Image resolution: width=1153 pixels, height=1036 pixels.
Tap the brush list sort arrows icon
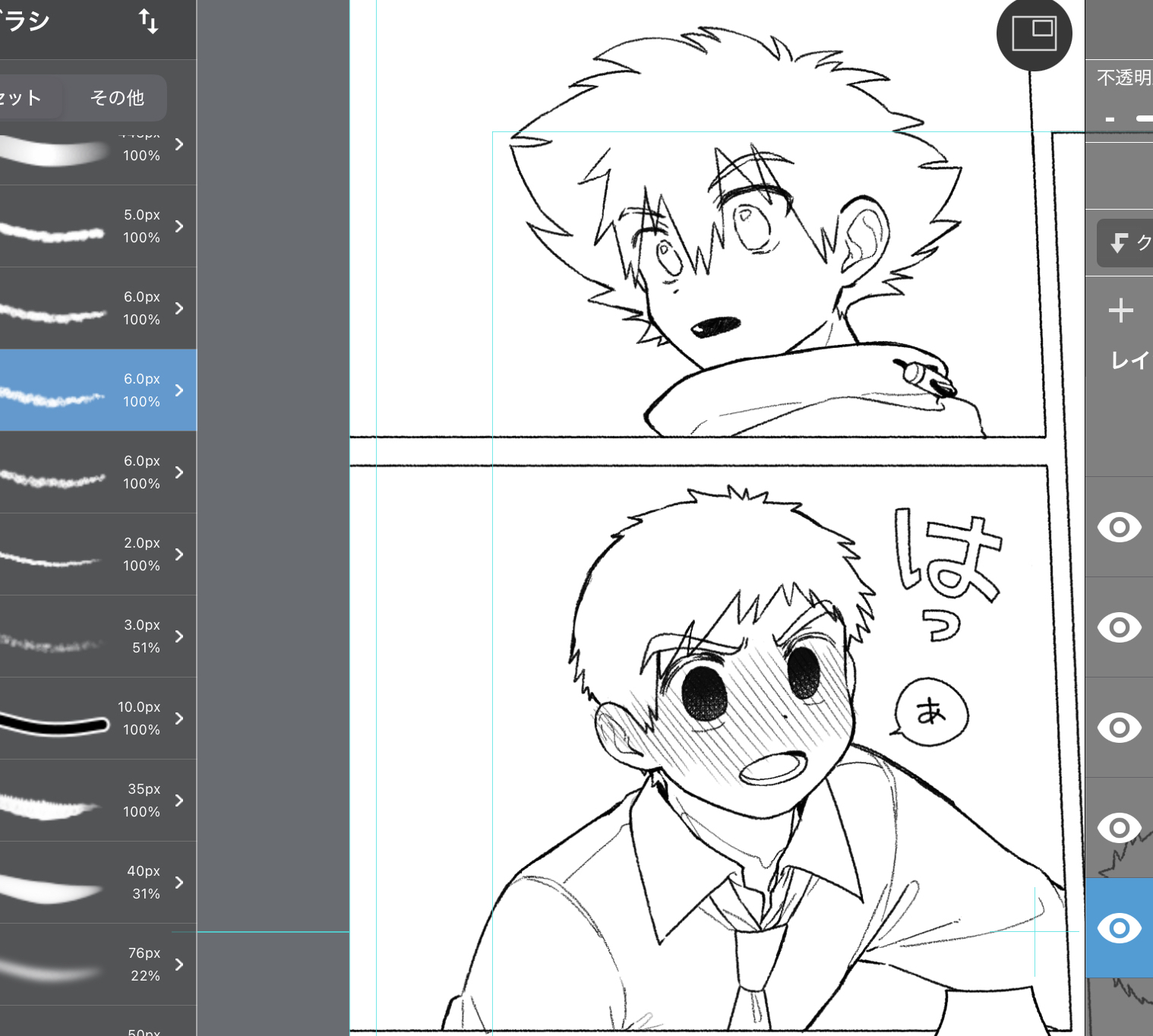coord(149,21)
